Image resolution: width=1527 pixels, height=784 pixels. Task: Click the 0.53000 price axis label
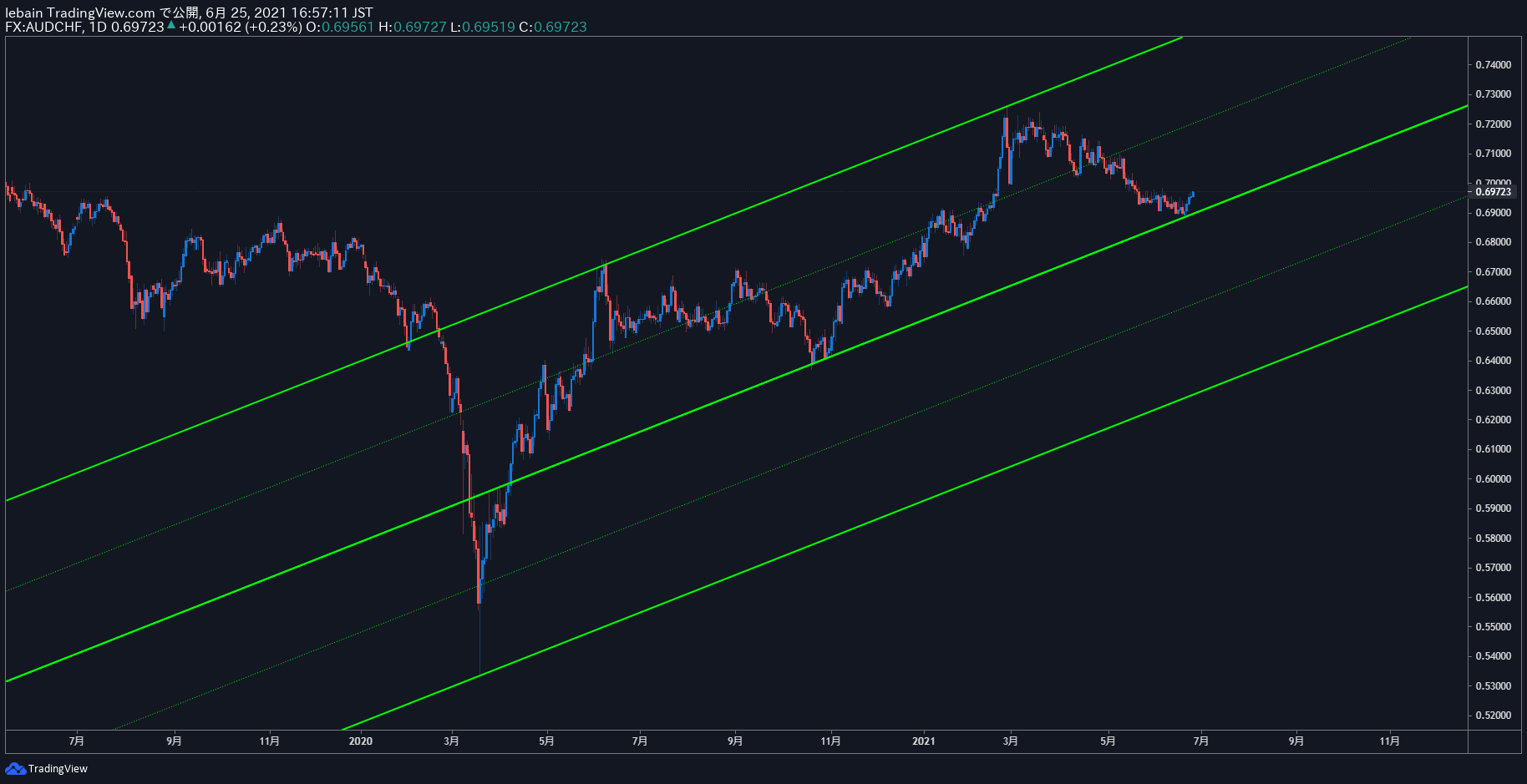(1494, 686)
